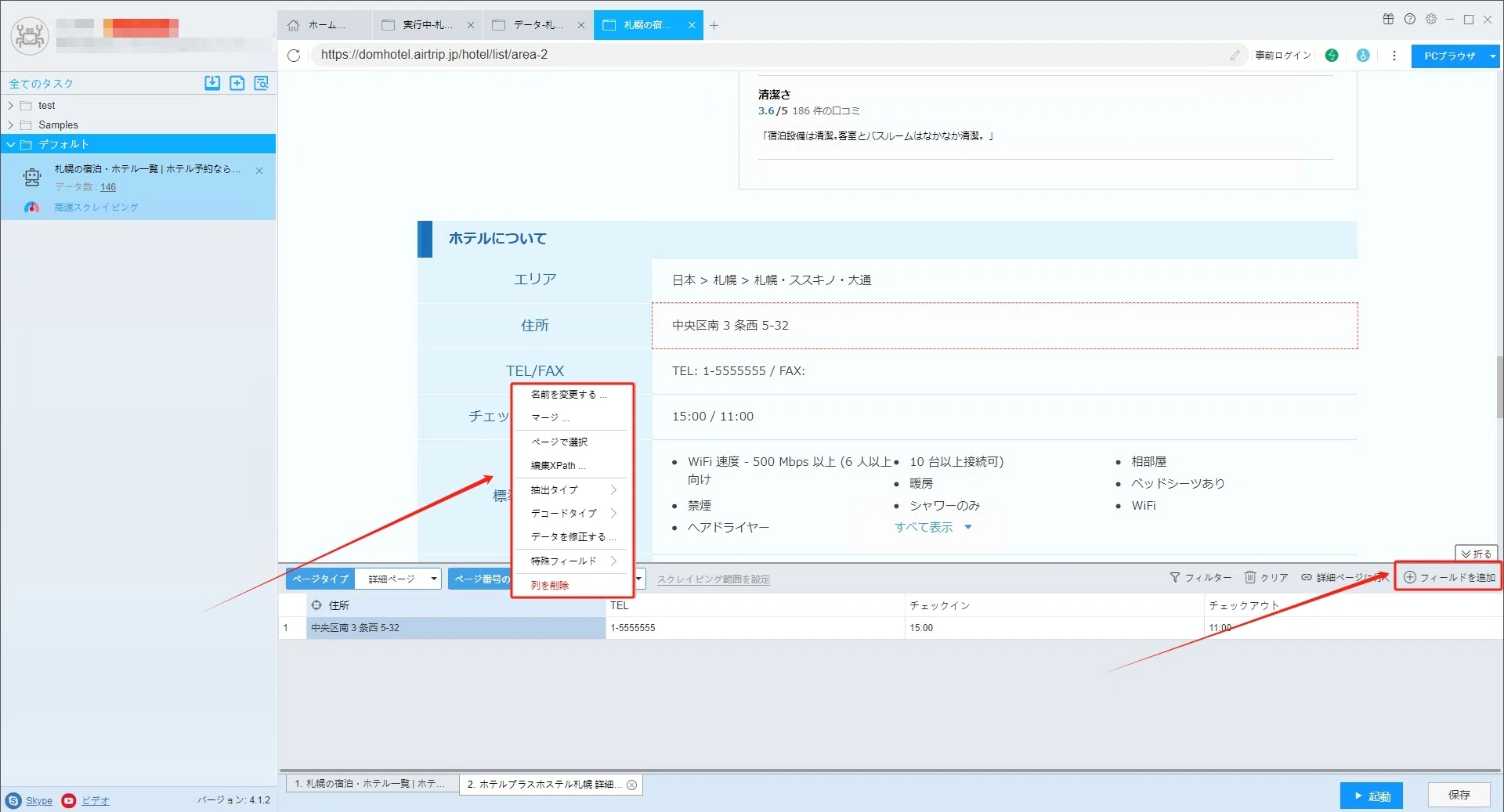Click the 1-5555555 TEL cell
Screen dimensions: 1504x812
coord(755,628)
